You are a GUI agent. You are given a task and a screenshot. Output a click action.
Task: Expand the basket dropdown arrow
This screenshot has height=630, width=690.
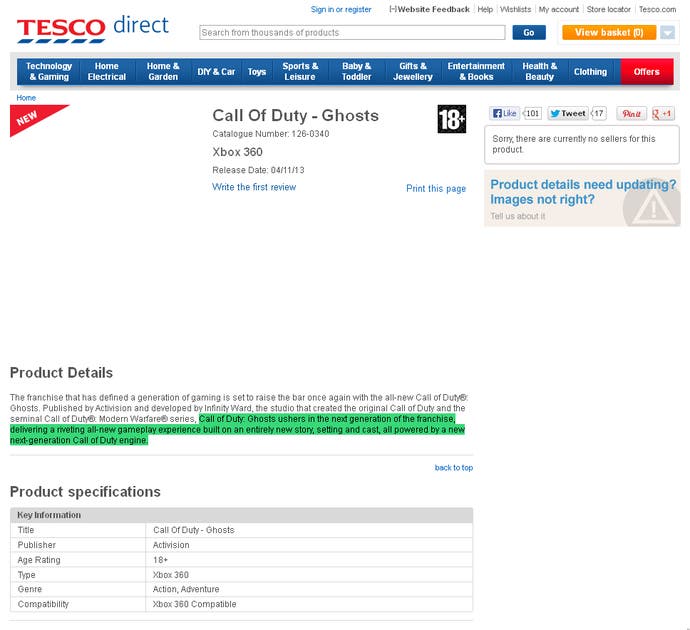[667, 33]
